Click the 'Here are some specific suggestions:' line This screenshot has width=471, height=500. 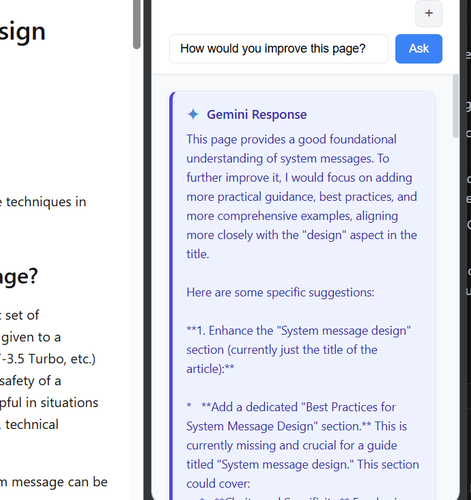point(280,292)
